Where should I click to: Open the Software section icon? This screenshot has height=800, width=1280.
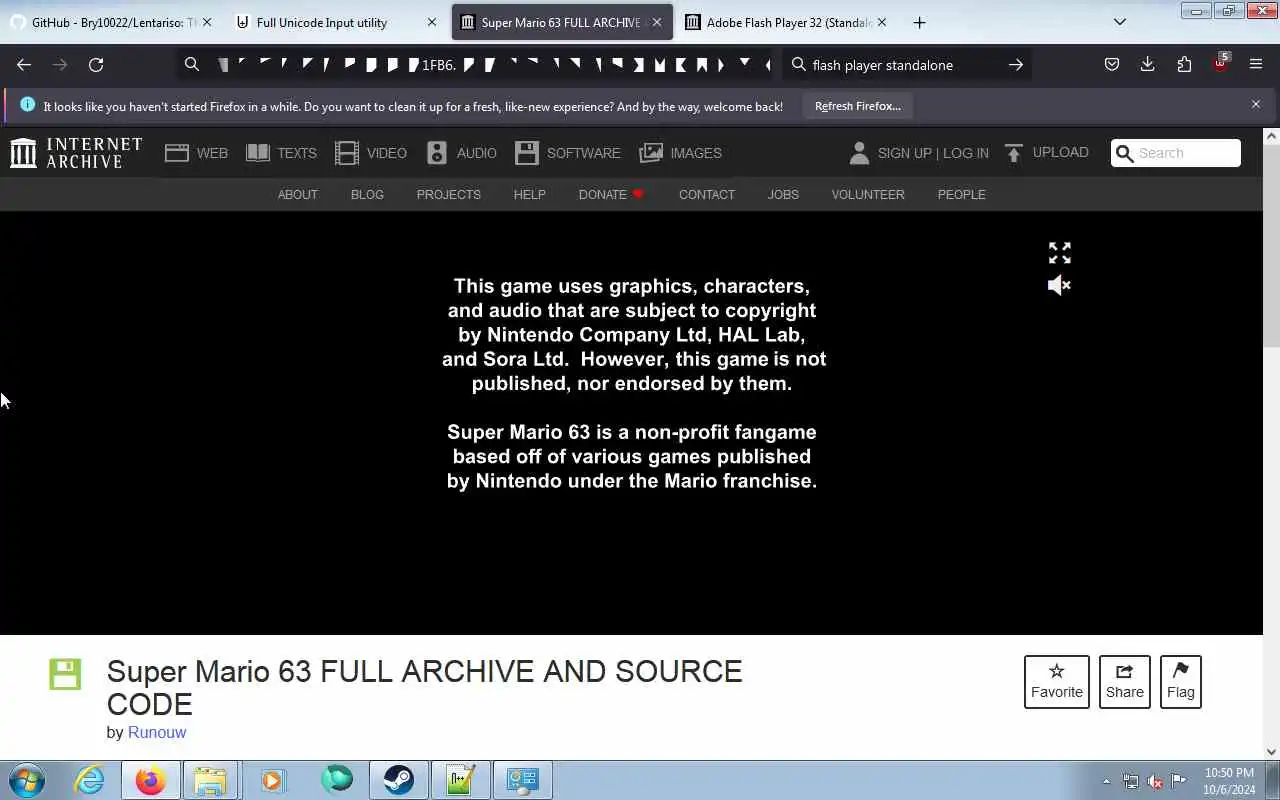pyautogui.click(x=527, y=153)
